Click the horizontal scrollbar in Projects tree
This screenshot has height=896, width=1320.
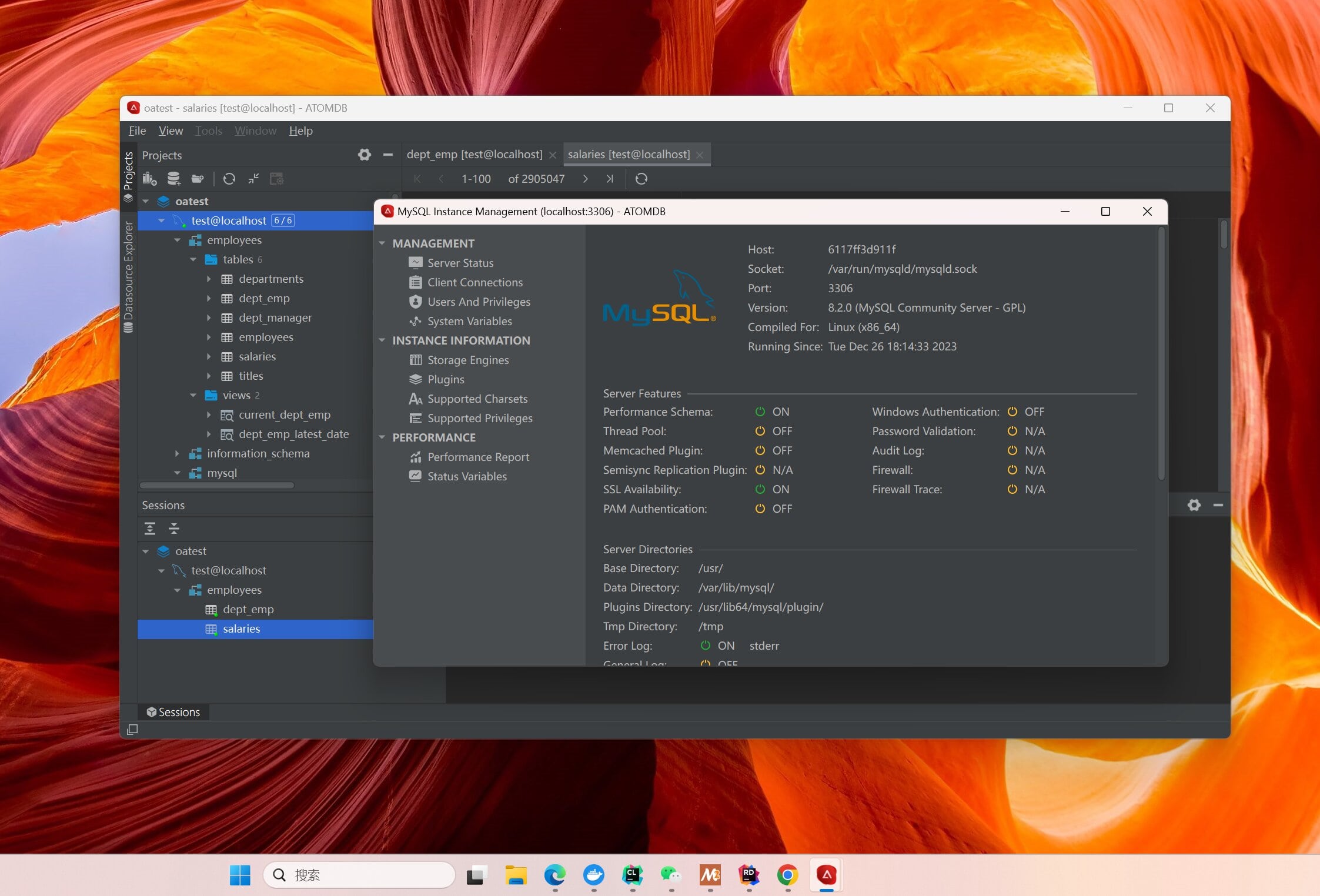(x=217, y=486)
